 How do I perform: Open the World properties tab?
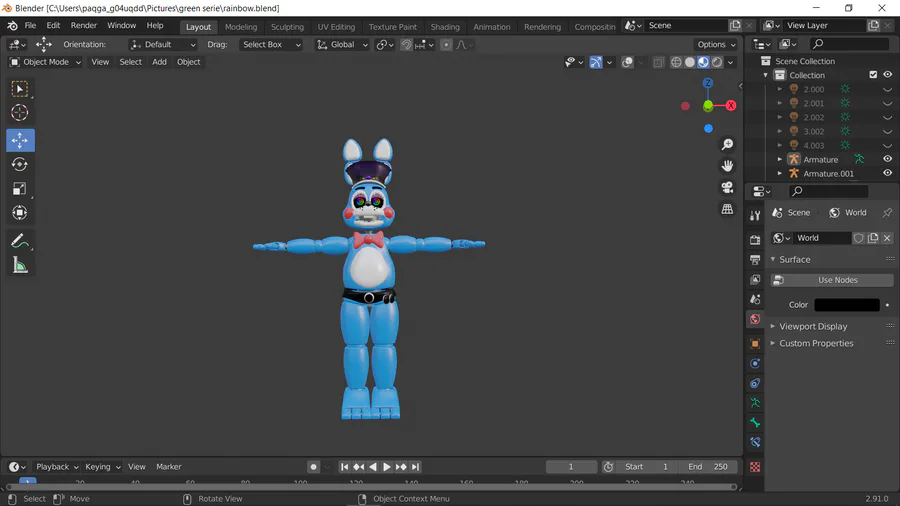coord(755,319)
